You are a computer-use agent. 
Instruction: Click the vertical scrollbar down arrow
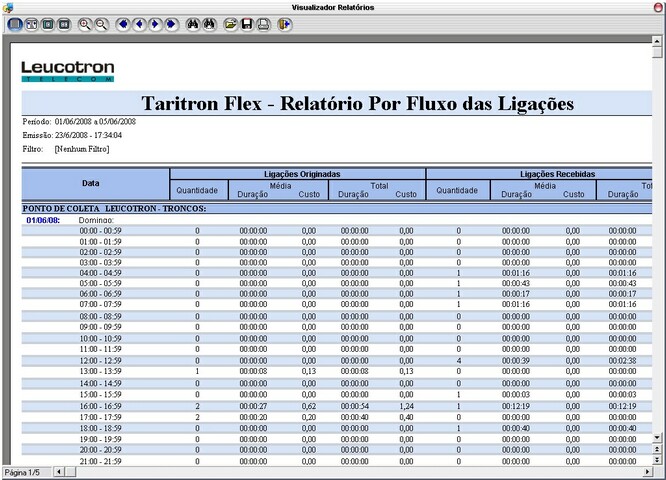[657, 437]
